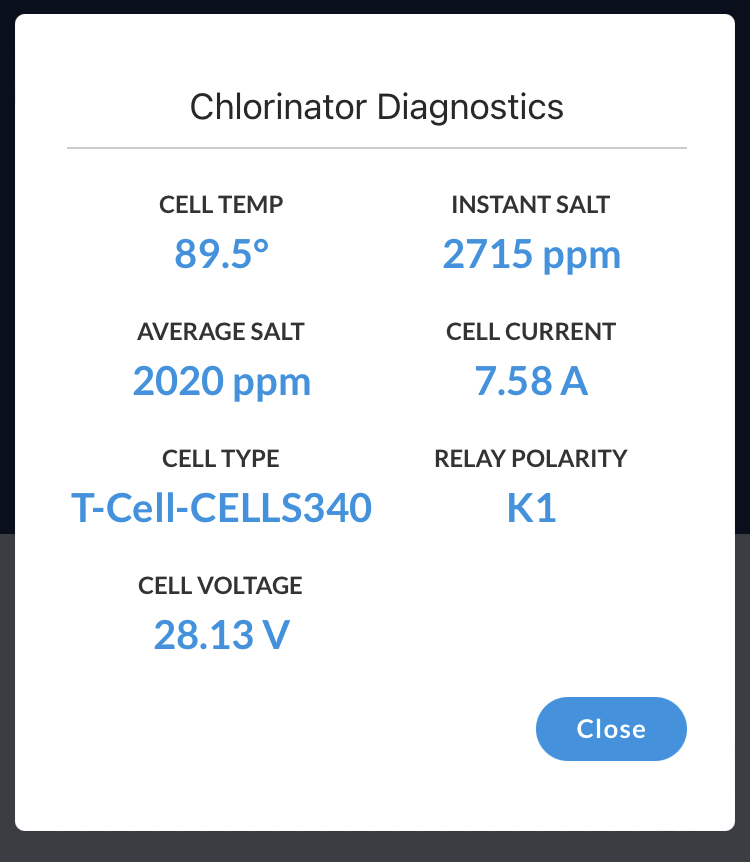The height and width of the screenshot is (862, 750).
Task: Select the 89.5° cell temperature value
Action: pyautogui.click(x=221, y=254)
